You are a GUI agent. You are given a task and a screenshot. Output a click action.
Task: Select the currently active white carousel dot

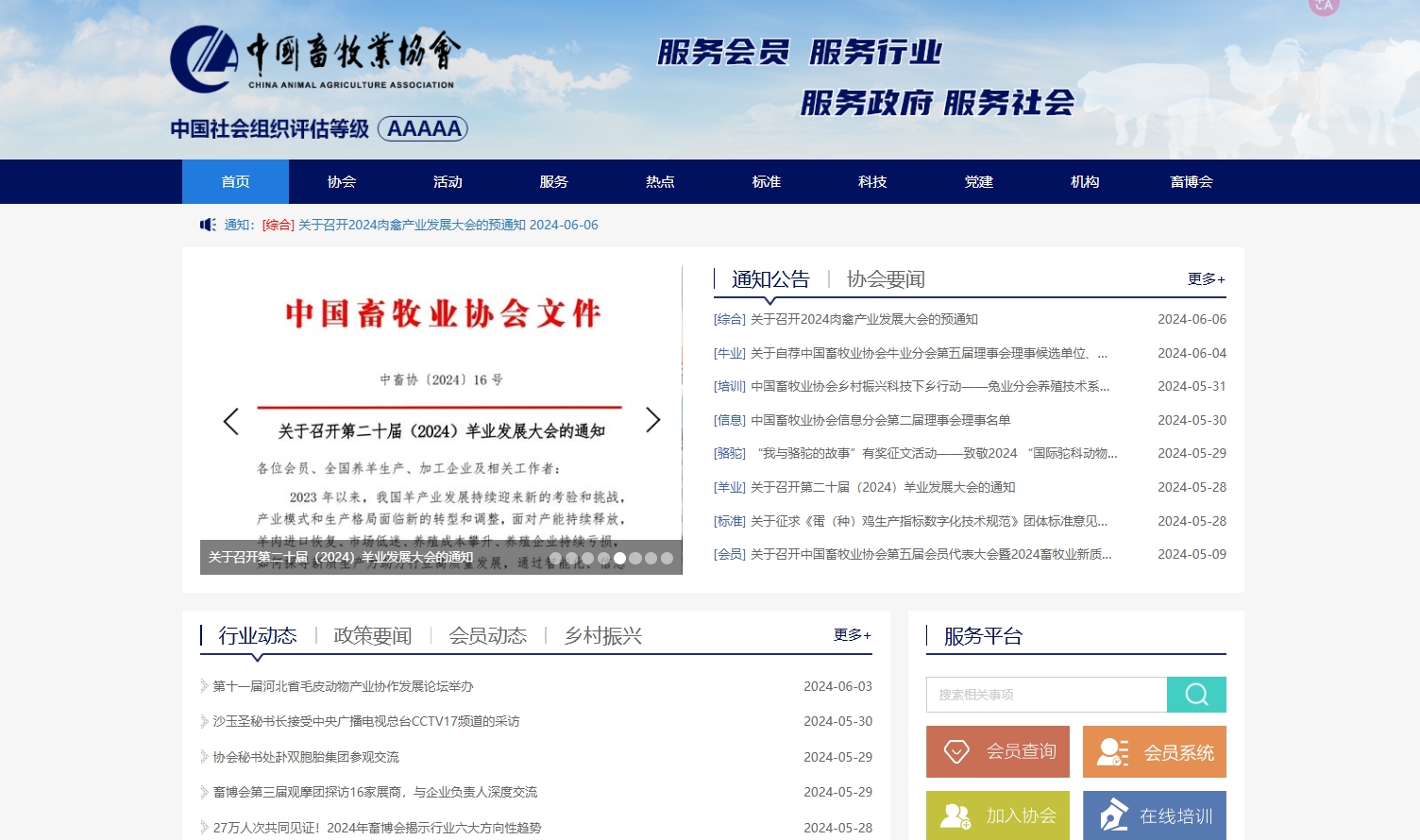click(619, 558)
